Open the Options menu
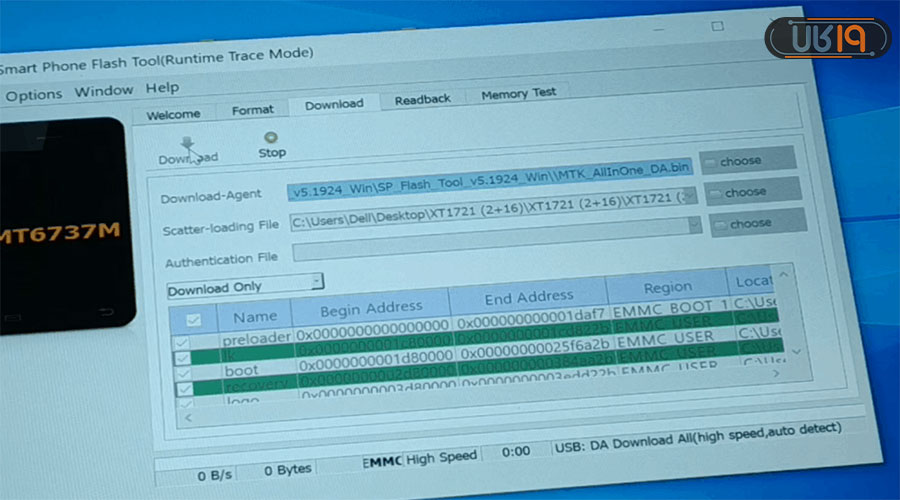This screenshot has height=500, width=900. click(x=33, y=94)
